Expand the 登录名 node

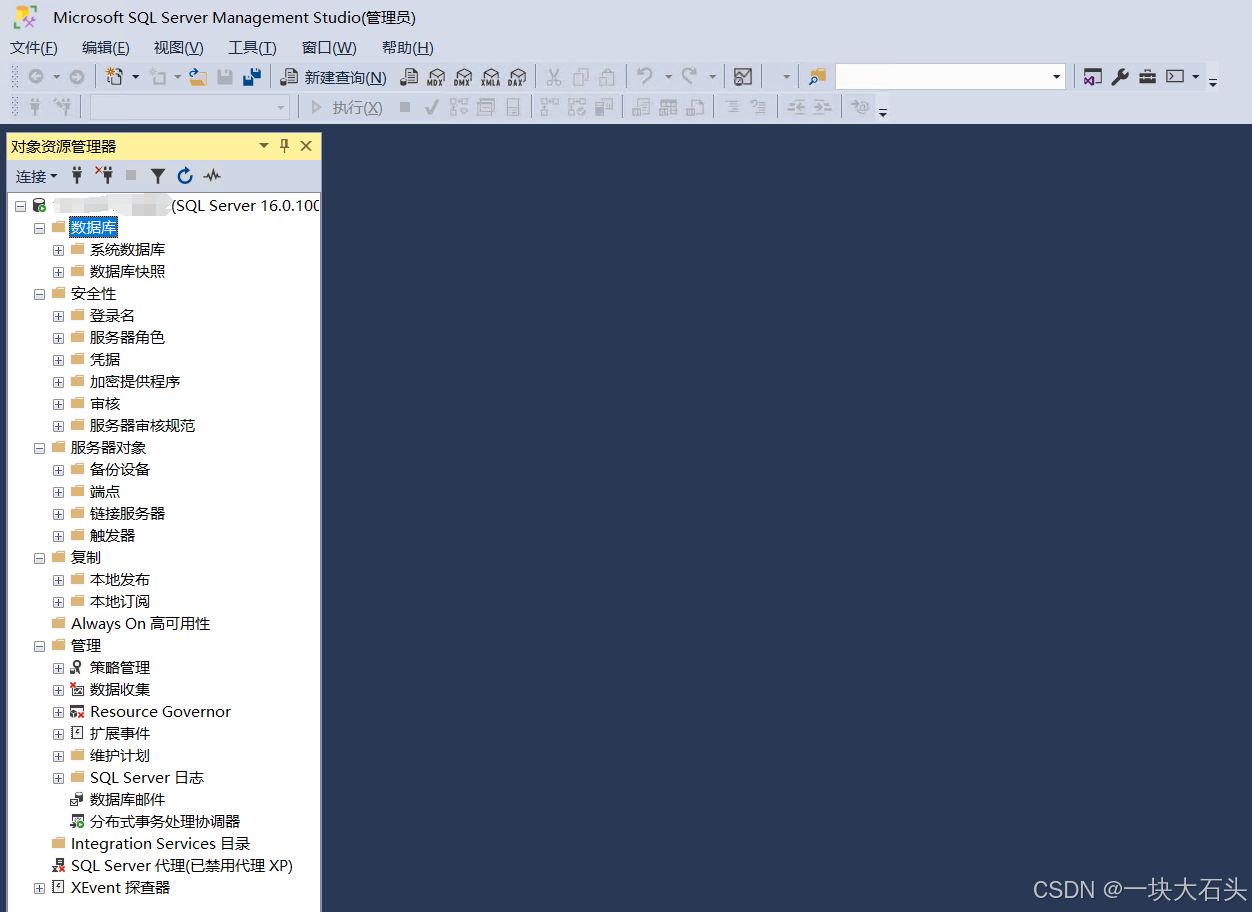point(58,316)
